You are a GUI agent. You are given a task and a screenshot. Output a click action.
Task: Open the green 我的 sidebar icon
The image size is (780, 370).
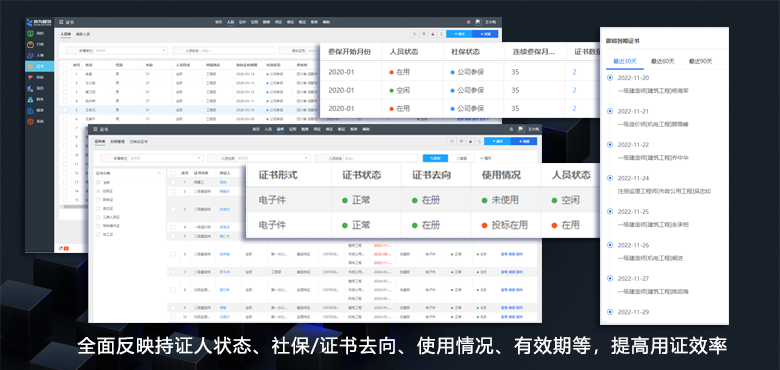tap(31, 33)
